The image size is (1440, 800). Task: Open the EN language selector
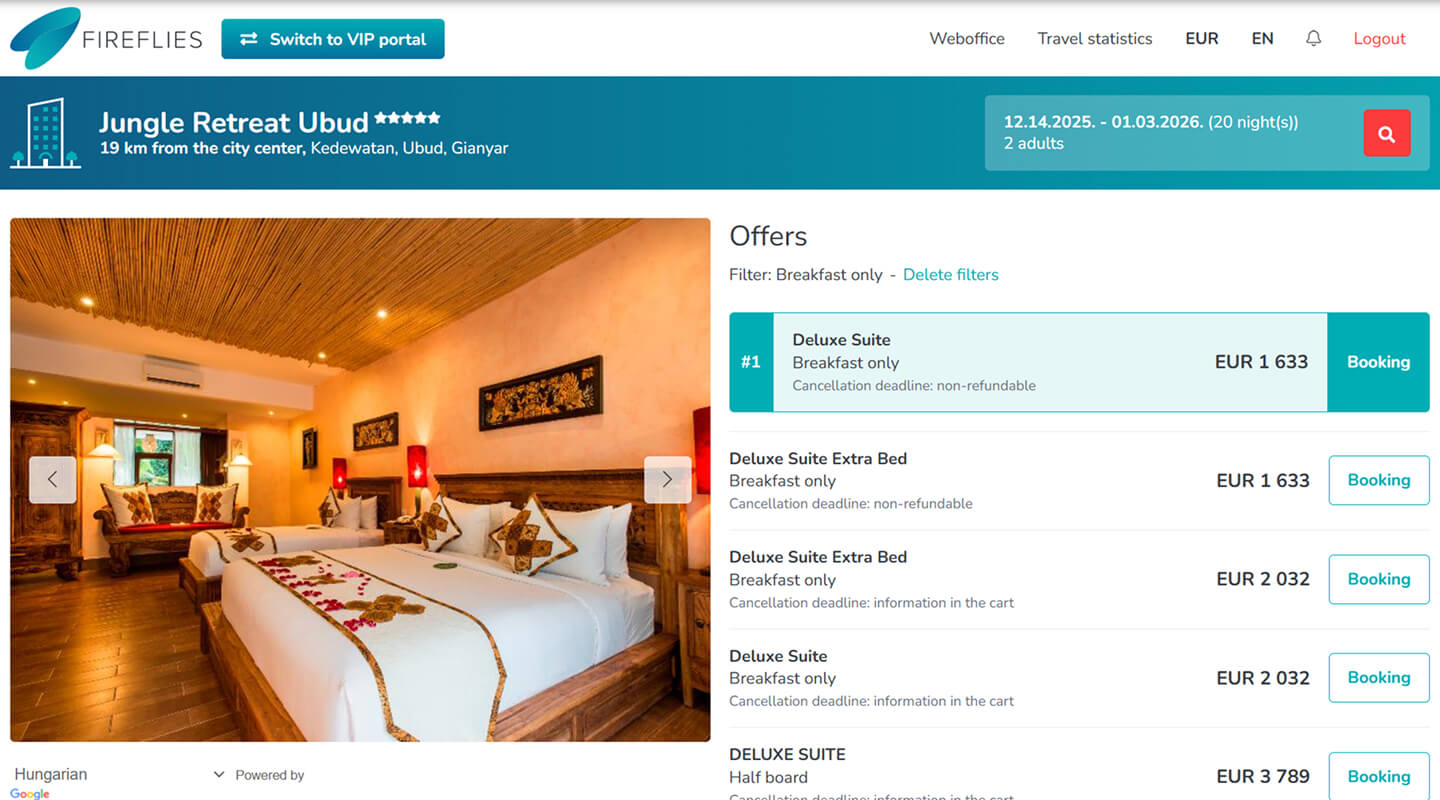click(x=1263, y=39)
